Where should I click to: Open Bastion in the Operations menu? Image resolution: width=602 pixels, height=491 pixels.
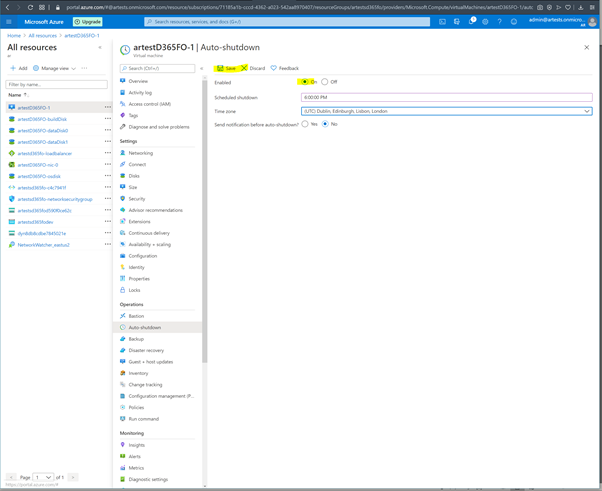pos(136,316)
